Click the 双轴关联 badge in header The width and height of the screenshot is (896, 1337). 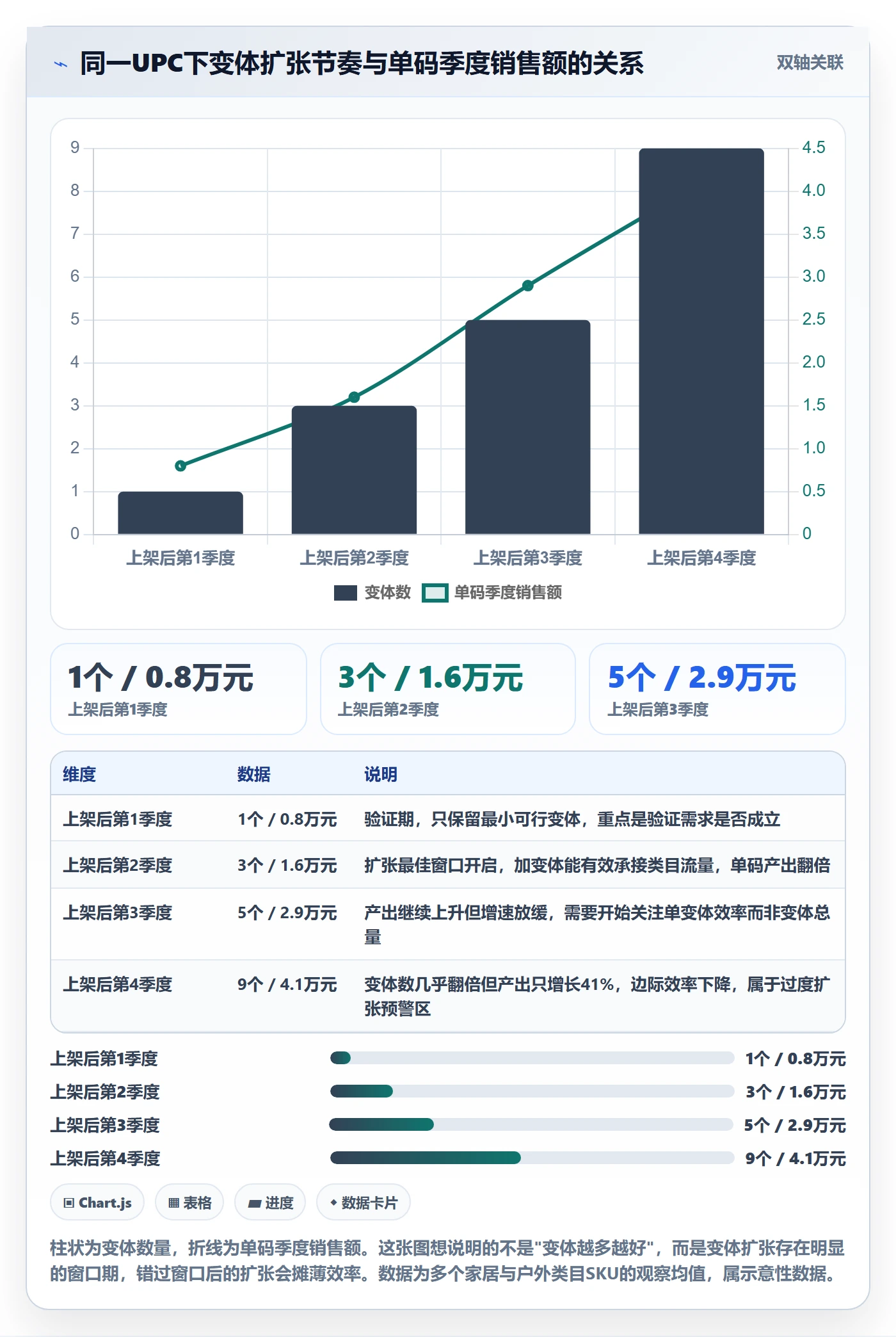[x=810, y=63]
